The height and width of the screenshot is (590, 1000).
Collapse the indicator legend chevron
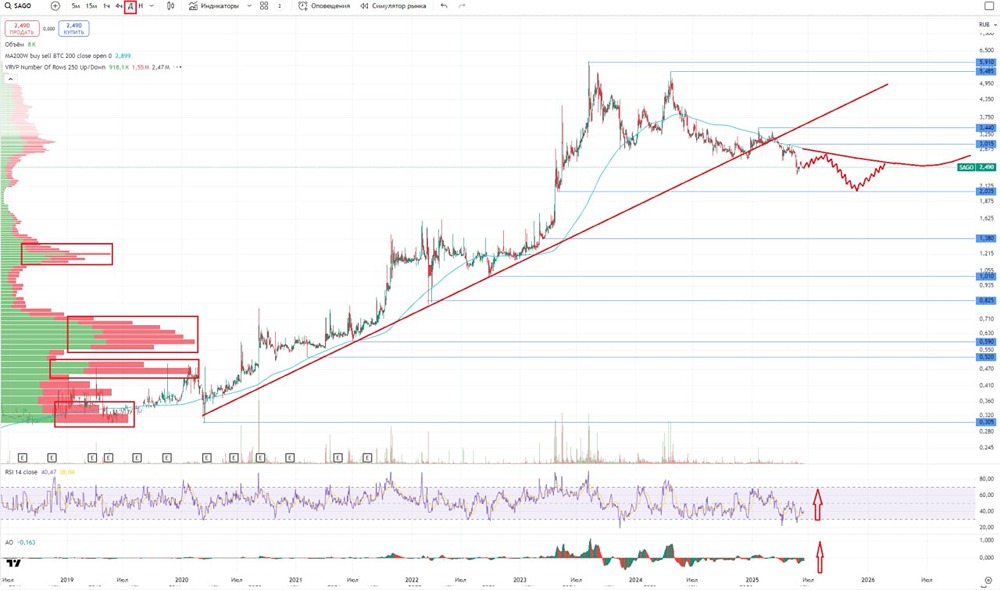point(10,78)
